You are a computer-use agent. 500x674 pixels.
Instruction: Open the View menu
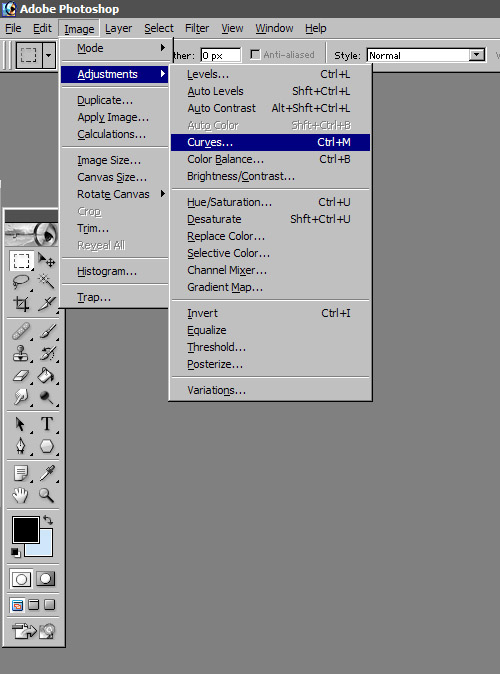coord(232,28)
